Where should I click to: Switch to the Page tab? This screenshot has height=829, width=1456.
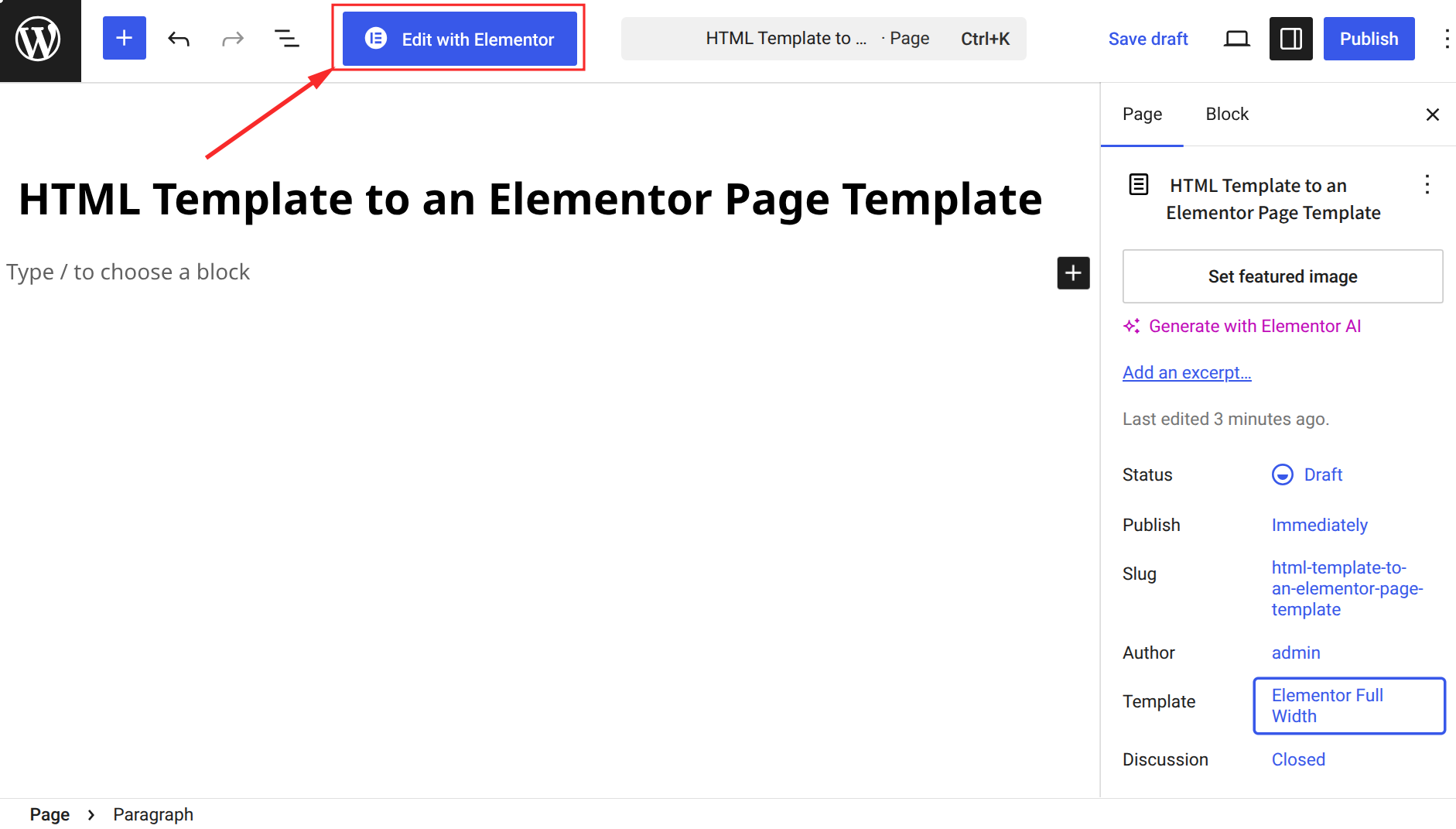tap(1142, 115)
